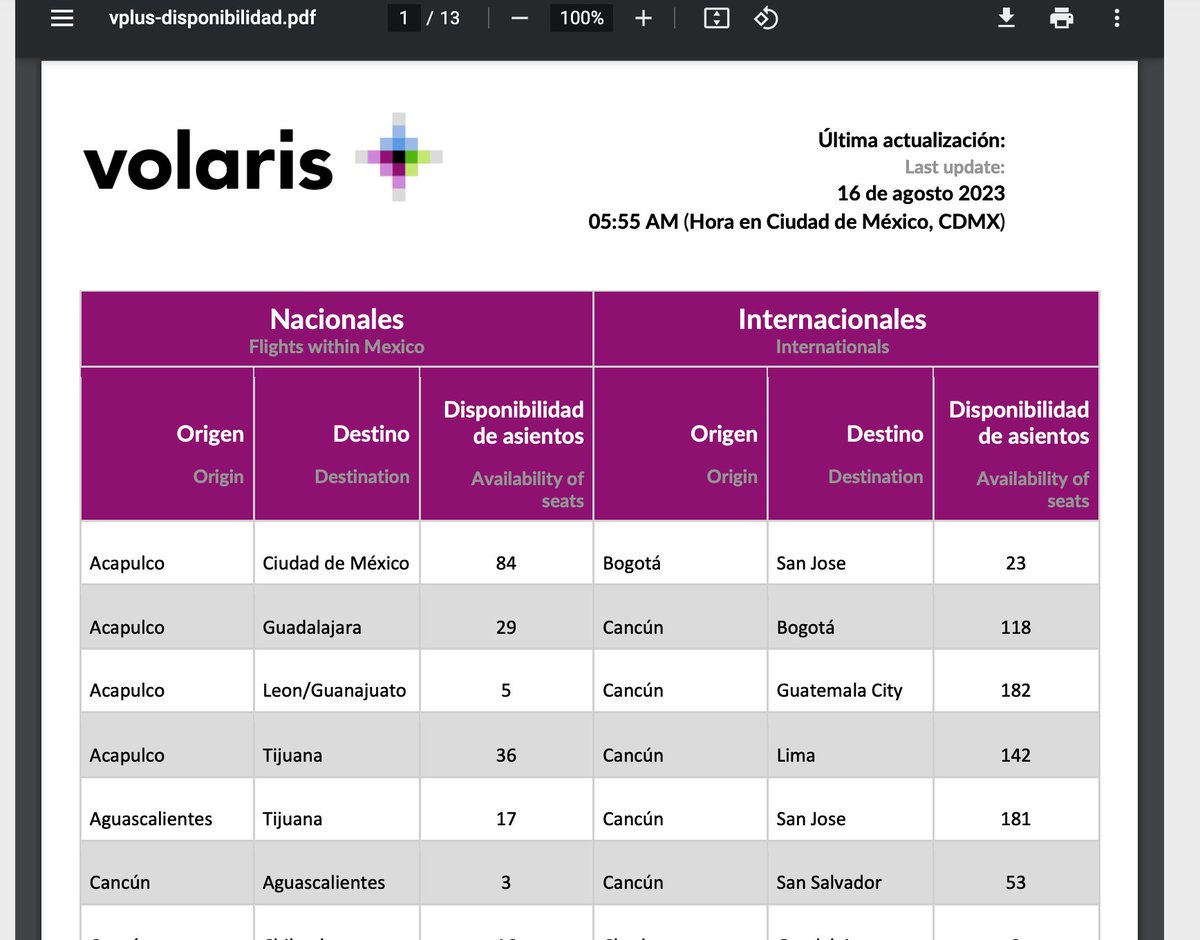The width and height of the screenshot is (1200, 940).
Task: Click the seat availability value 36
Action: coord(506,755)
